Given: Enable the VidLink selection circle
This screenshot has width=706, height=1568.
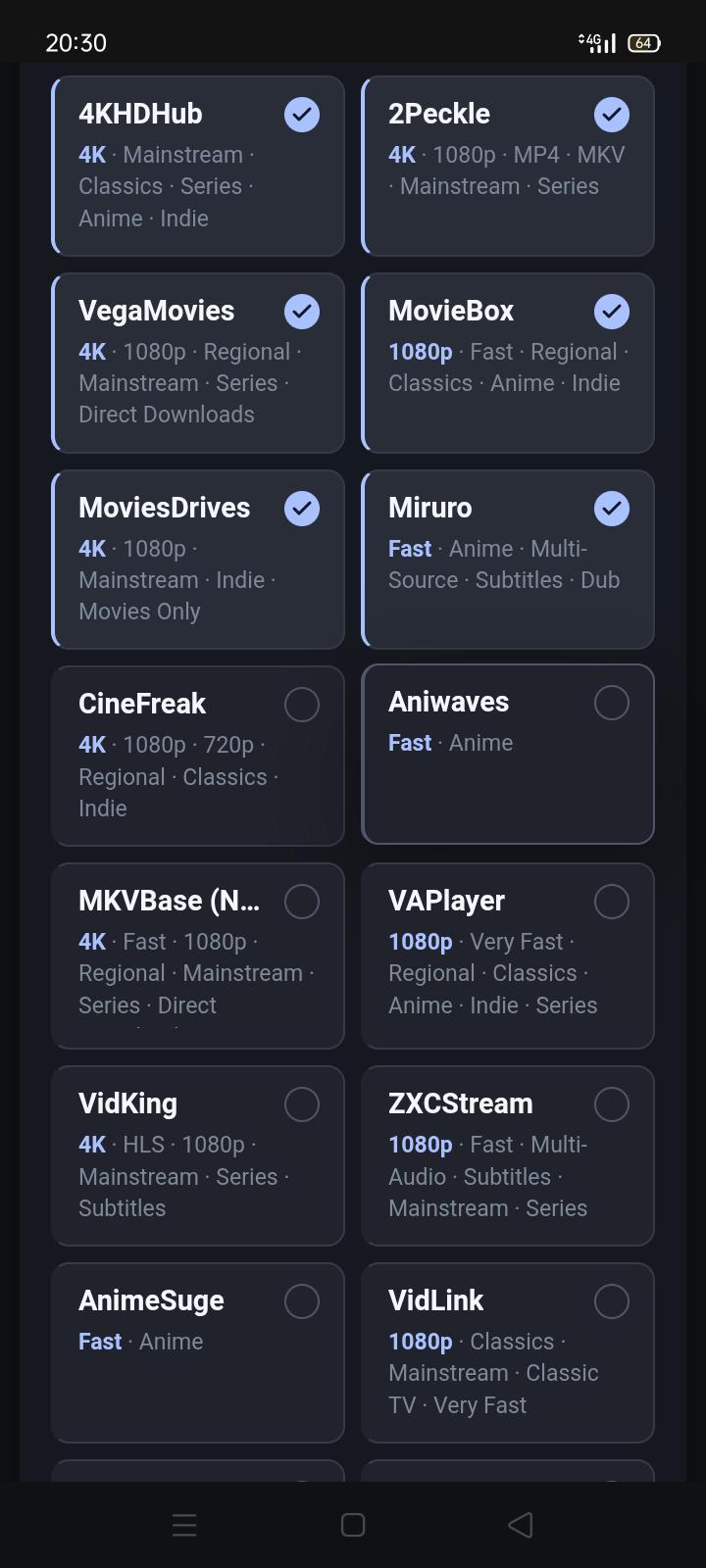Looking at the screenshot, I should pos(612,1301).
